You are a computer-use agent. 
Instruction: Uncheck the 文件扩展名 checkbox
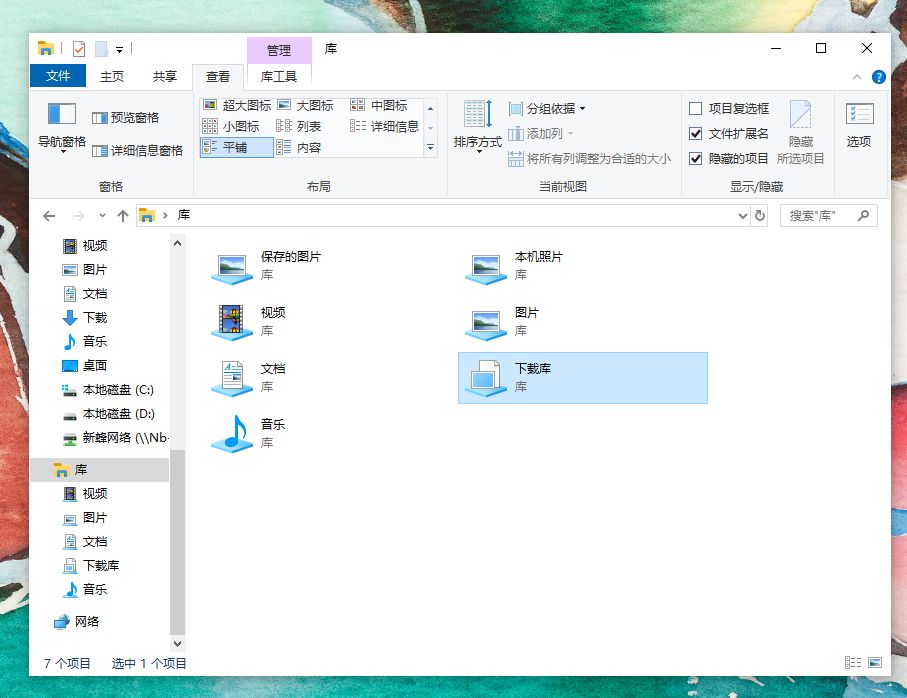coord(696,134)
